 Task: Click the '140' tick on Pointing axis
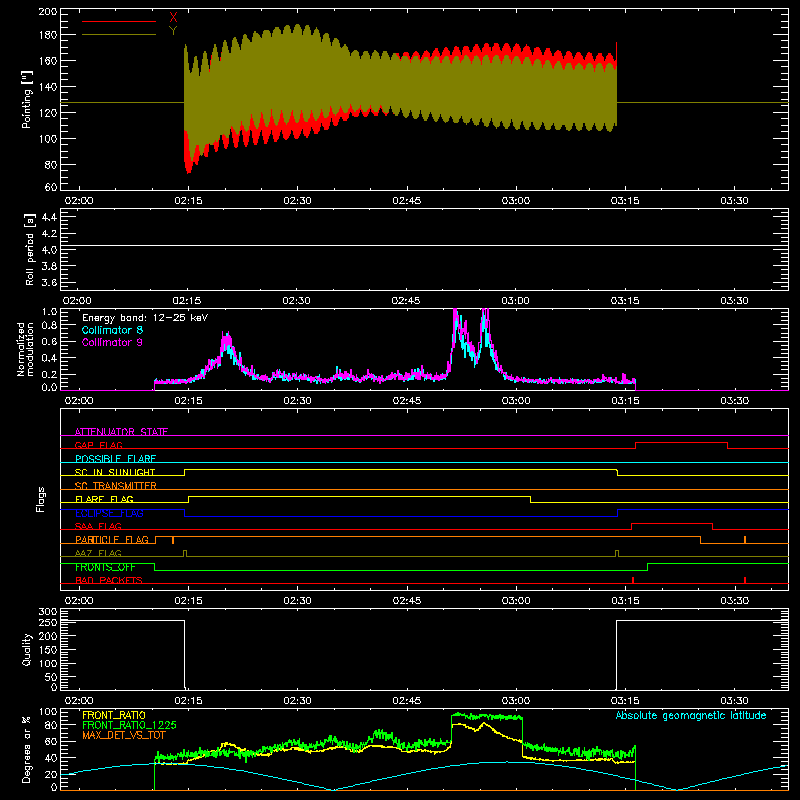click(x=48, y=87)
